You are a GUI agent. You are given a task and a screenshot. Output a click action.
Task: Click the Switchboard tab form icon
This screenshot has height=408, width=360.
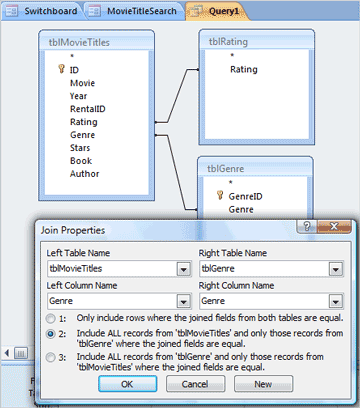(x=12, y=11)
